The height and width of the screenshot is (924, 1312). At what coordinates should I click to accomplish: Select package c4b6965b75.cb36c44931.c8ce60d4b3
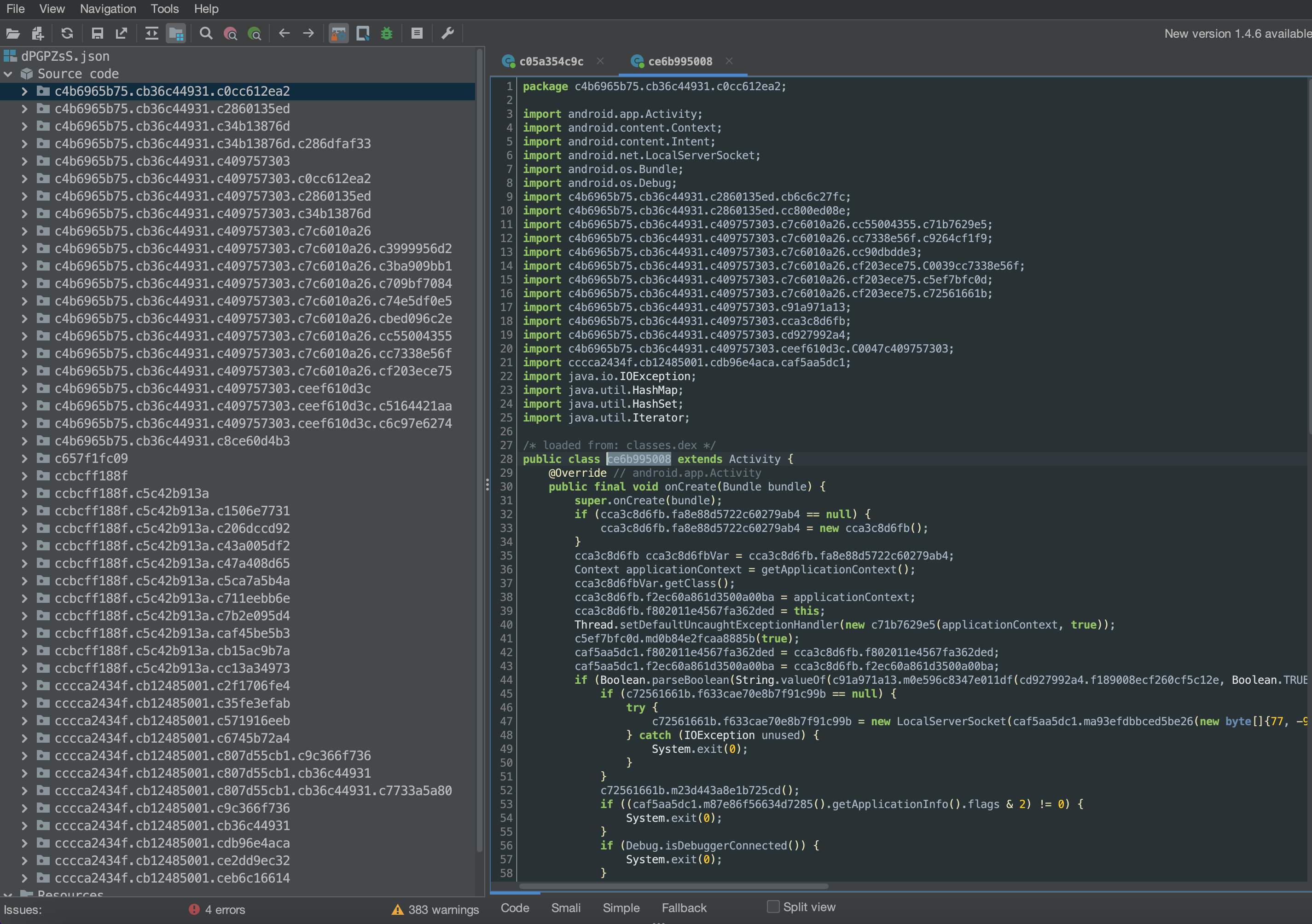[172, 441]
